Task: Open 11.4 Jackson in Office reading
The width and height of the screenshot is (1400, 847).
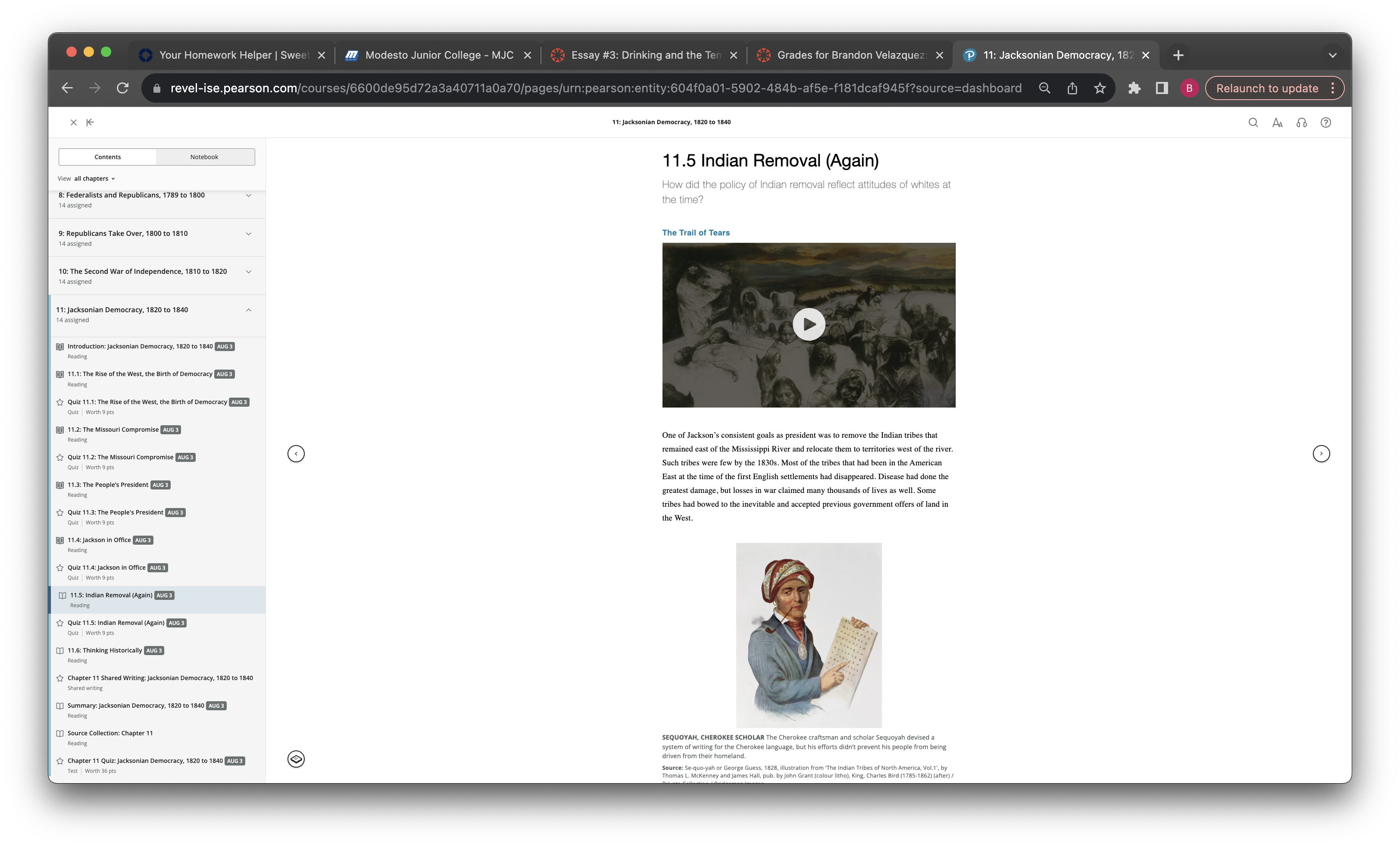Action: point(100,540)
